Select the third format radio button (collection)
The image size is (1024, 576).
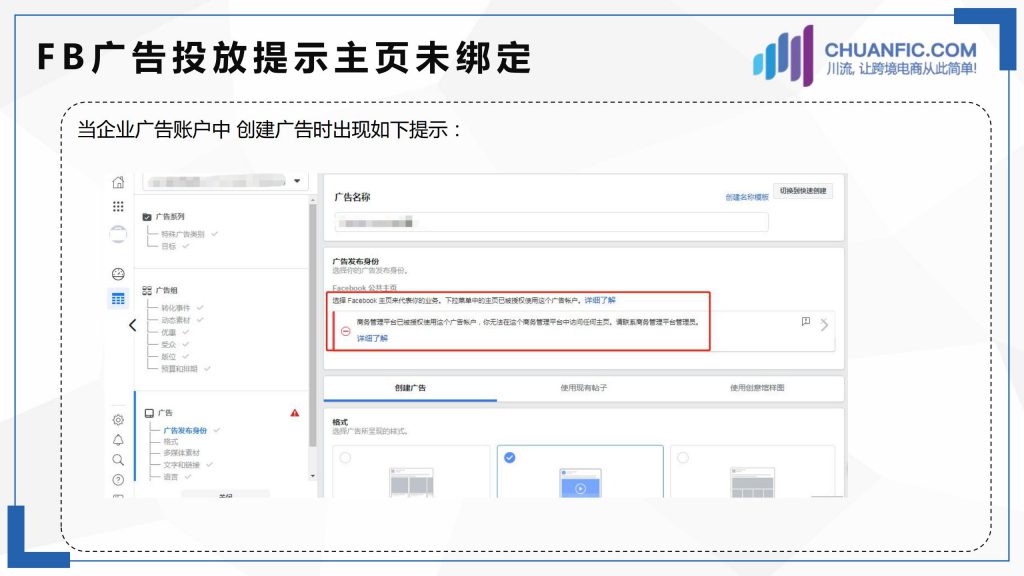pos(683,458)
